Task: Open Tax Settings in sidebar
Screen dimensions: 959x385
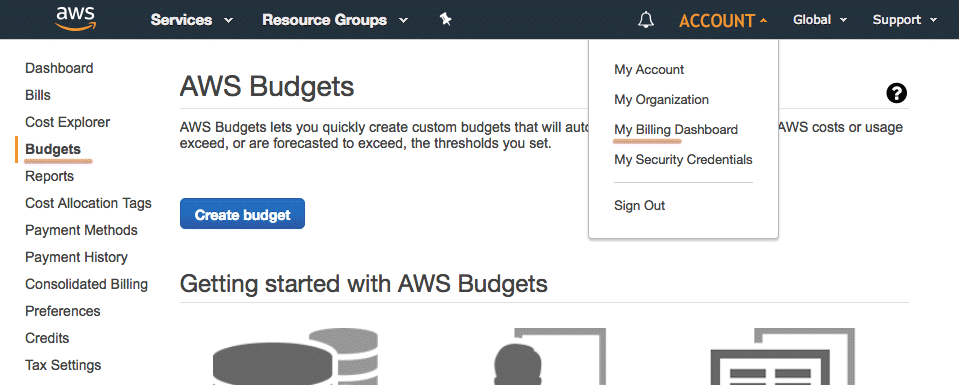Action: click(x=63, y=365)
